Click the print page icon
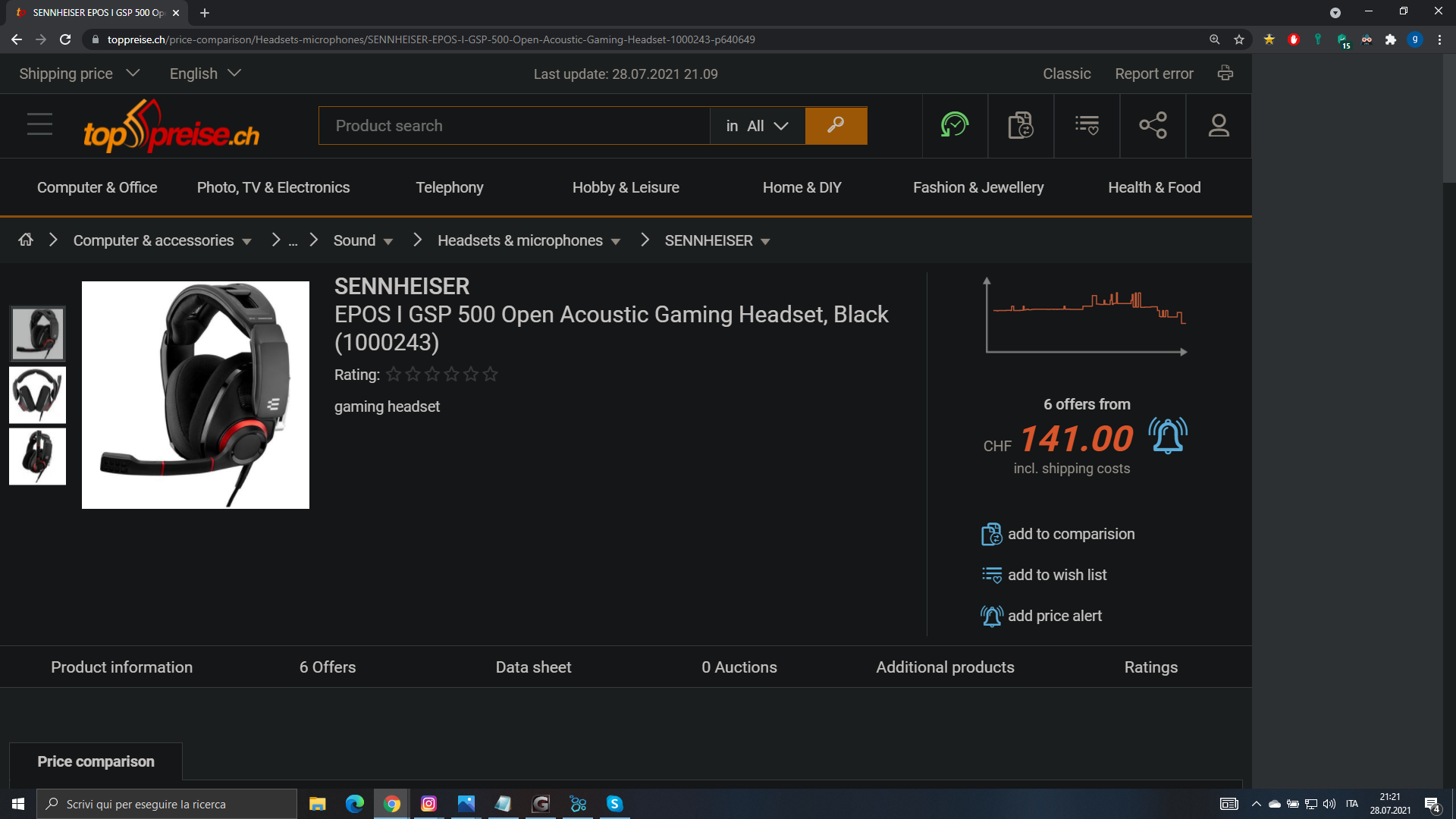The height and width of the screenshot is (819, 1456). coord(1225,73)
